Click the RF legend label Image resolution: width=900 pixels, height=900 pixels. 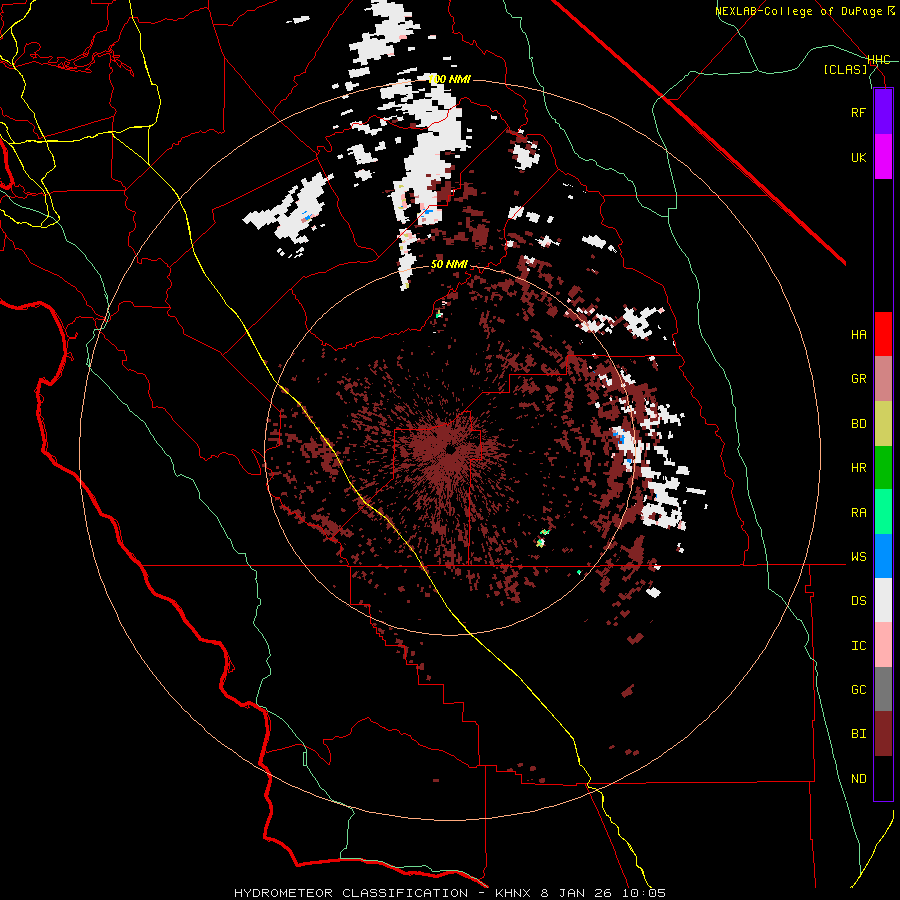858,112
